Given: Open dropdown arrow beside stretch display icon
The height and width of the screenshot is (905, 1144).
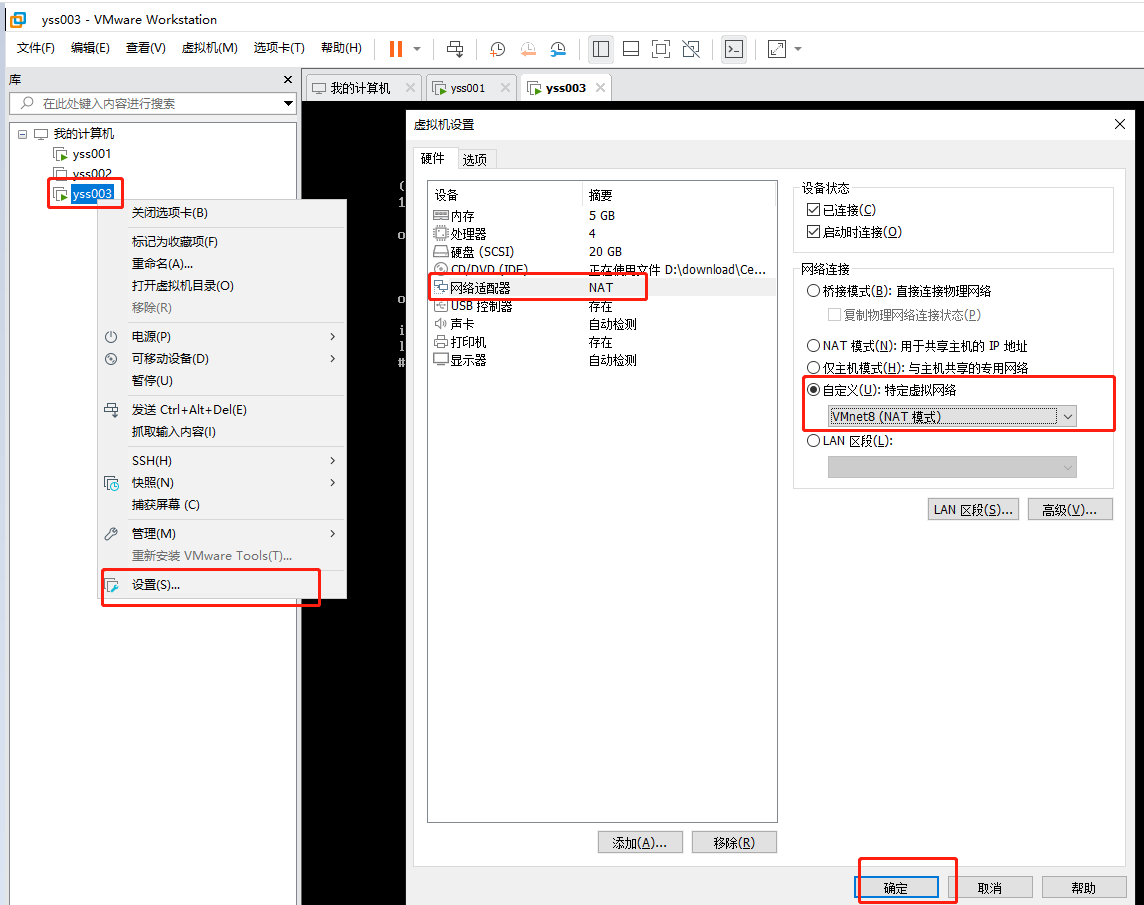Looking at the screenshot, I should click(x=798, y=49).
